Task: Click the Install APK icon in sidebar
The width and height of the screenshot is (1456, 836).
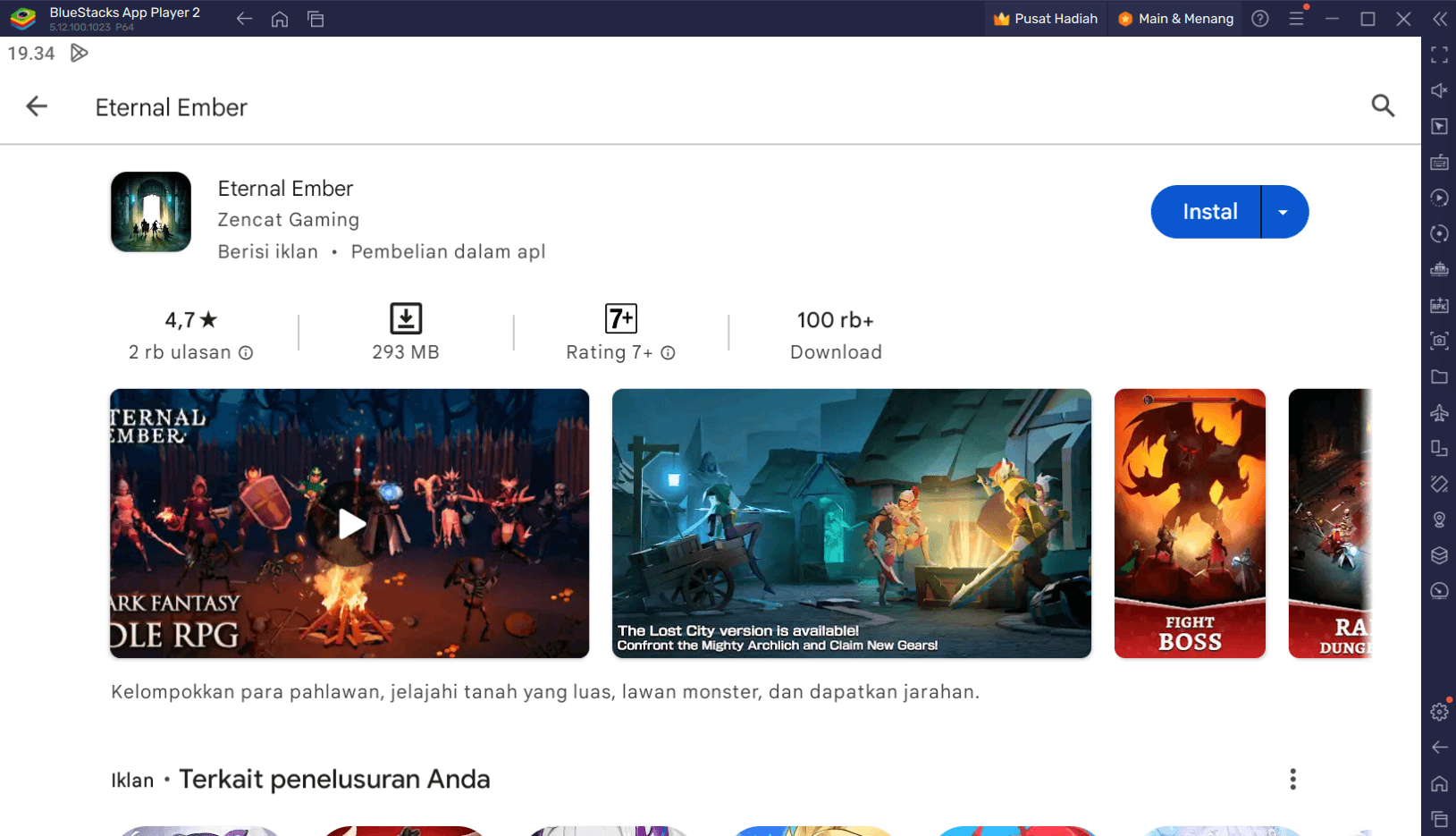Action: [x=1439, y=306]
